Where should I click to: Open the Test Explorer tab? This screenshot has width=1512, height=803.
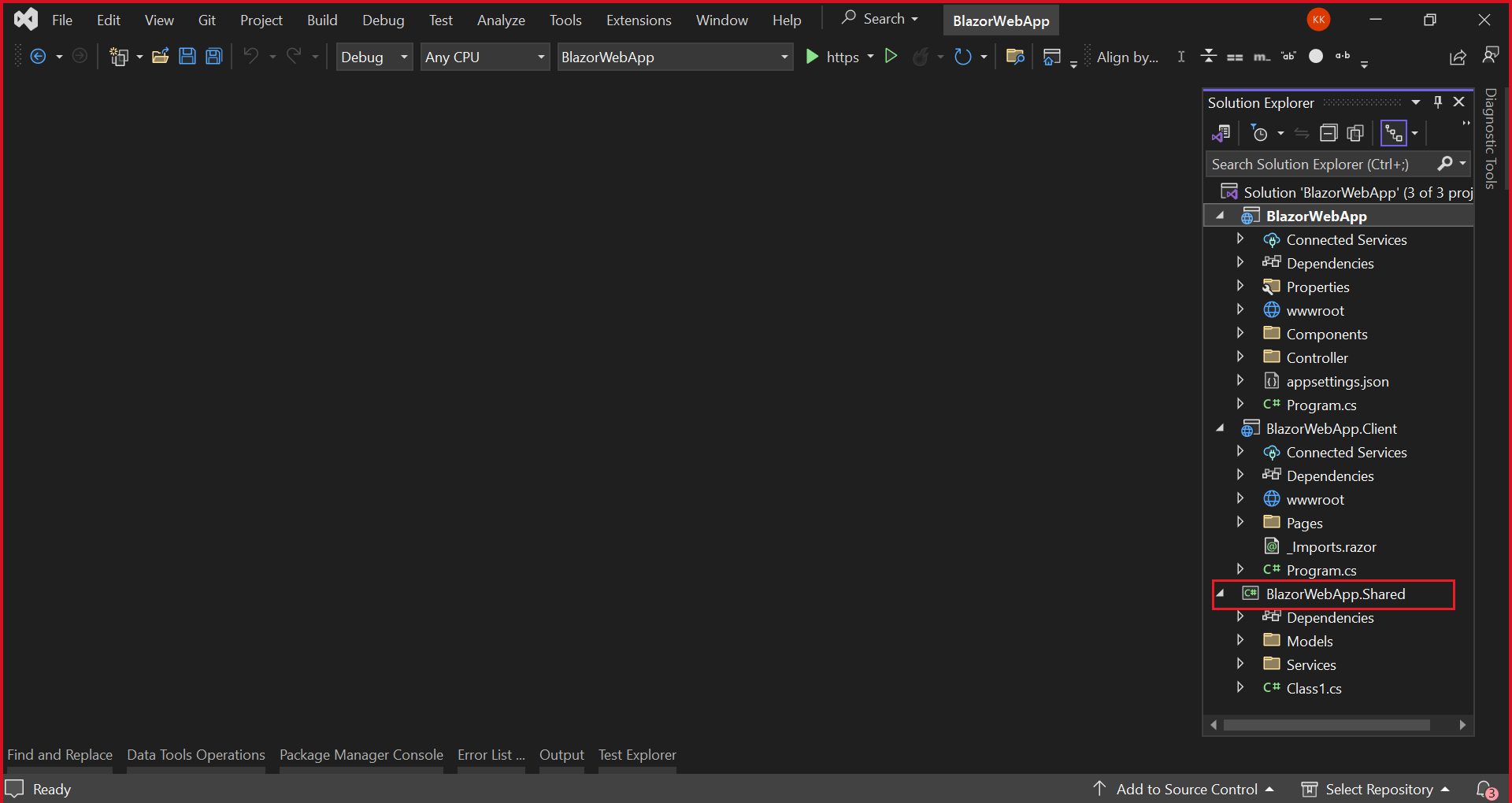click(x=637, y=755)
